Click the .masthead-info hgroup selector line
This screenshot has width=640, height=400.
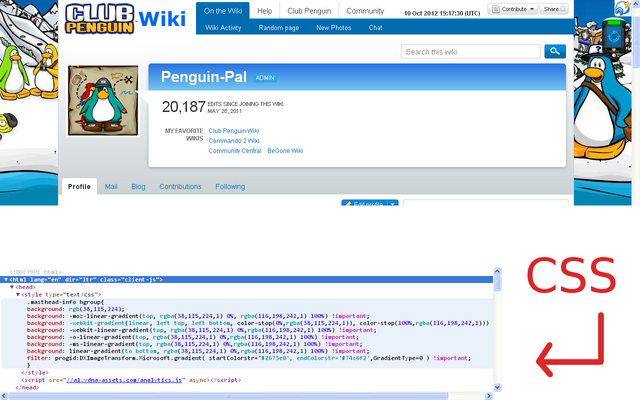coord(65,302)
